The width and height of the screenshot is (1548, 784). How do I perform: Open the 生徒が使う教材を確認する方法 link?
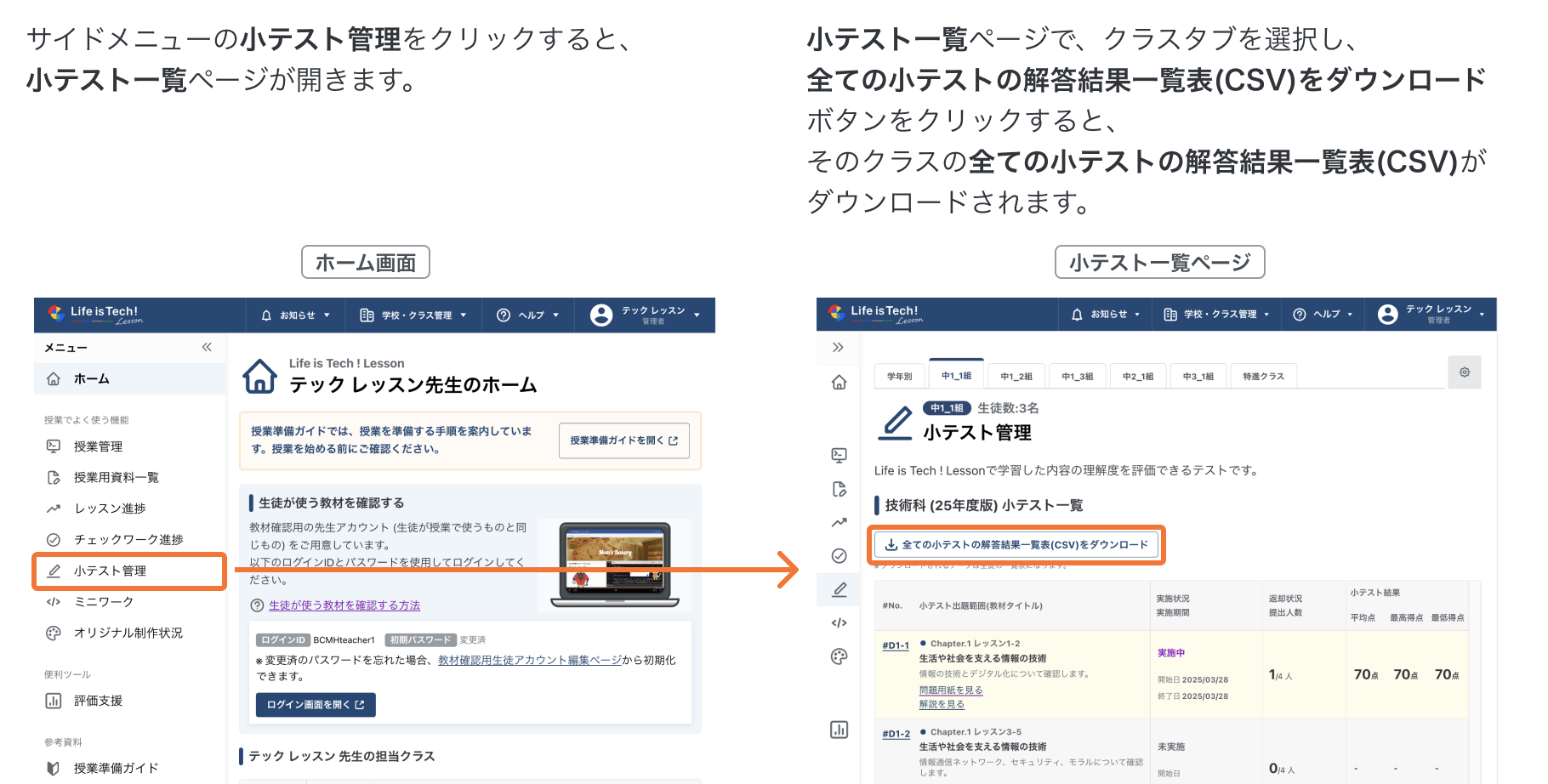click(x=344, y=605)
